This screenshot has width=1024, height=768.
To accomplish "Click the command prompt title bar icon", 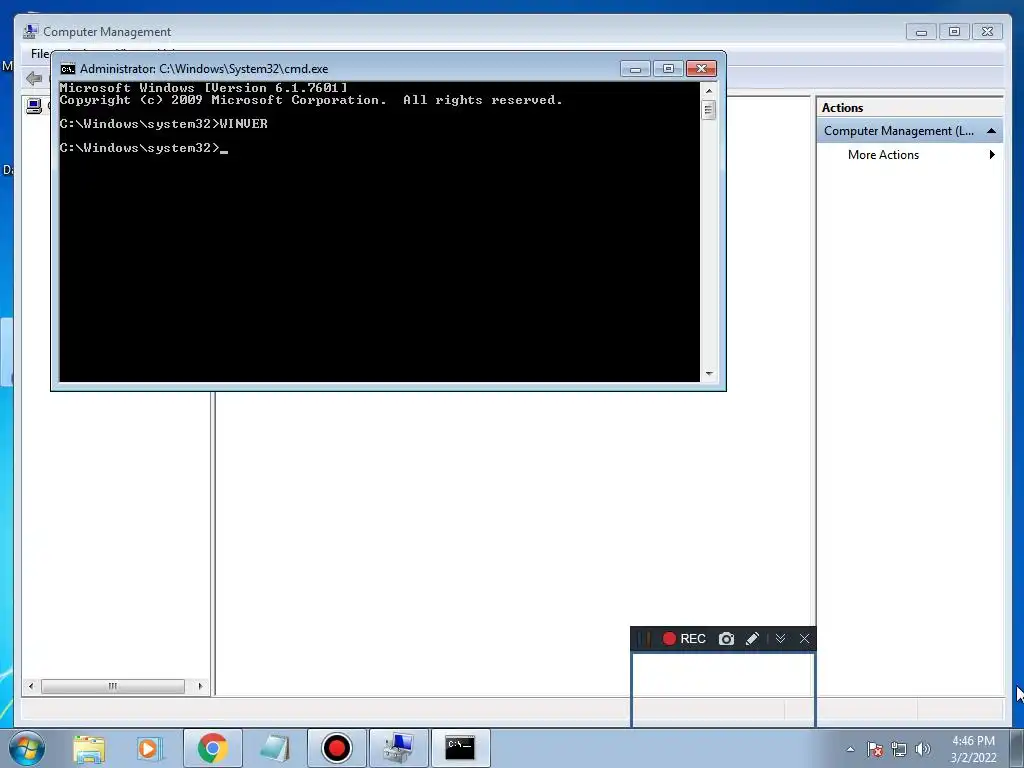I will pos(67,69).
